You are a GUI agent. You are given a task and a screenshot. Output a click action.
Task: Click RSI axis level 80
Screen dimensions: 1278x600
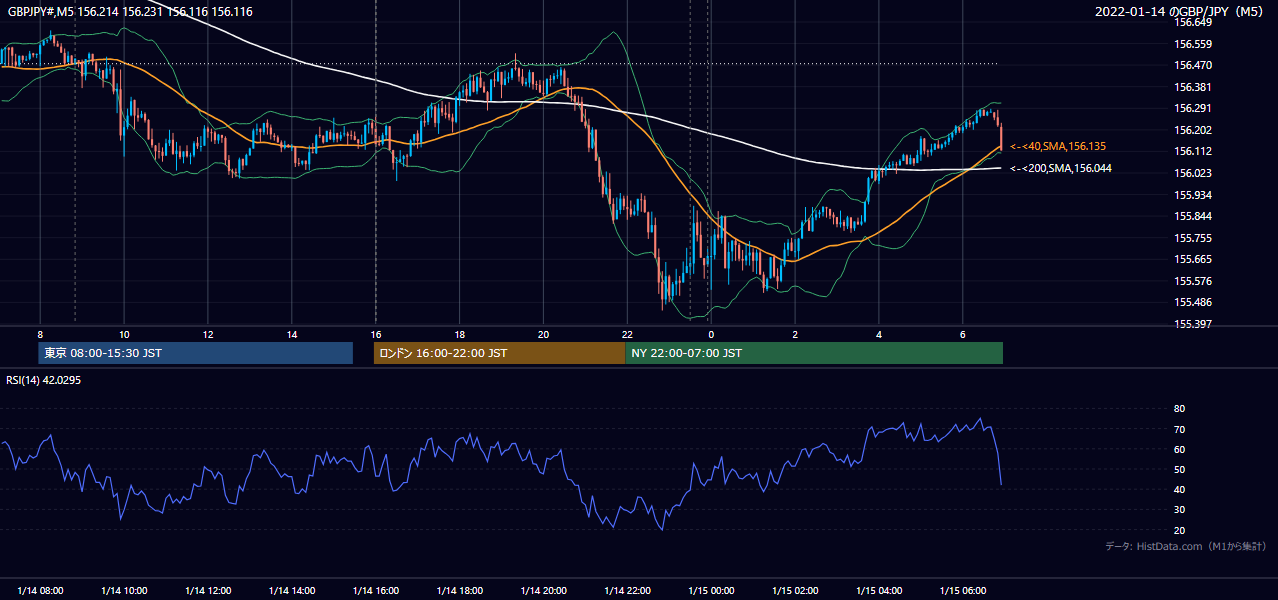click(1180, 409)
